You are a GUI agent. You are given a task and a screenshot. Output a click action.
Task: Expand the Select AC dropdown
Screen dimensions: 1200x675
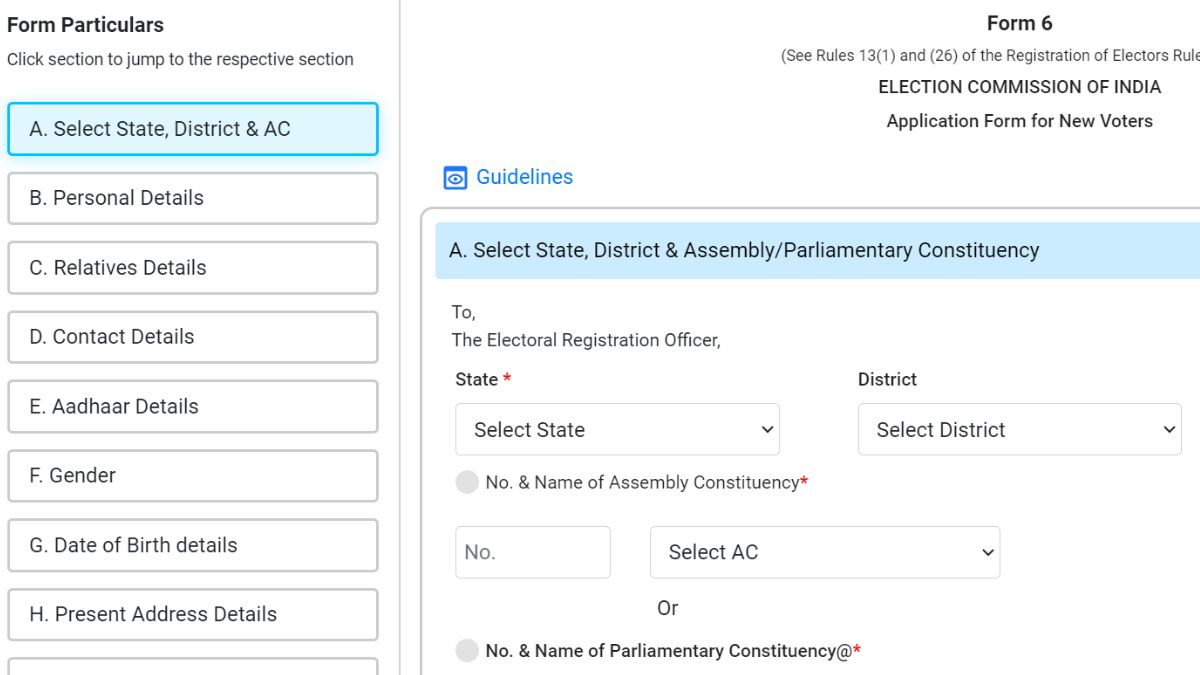tap(824, 551)
